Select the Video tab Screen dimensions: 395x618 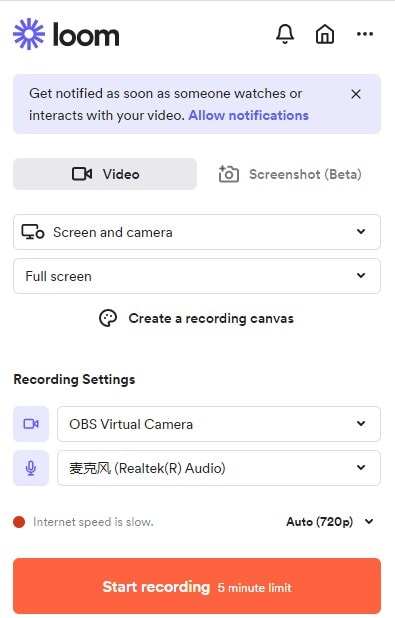[105, 174]
